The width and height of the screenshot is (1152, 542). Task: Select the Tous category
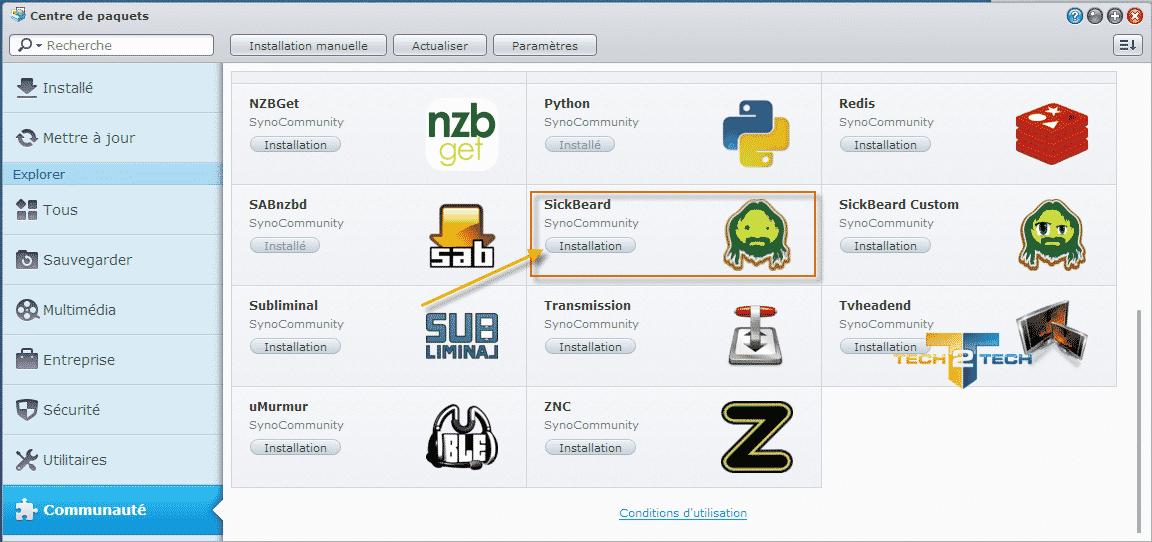point(112,210)
